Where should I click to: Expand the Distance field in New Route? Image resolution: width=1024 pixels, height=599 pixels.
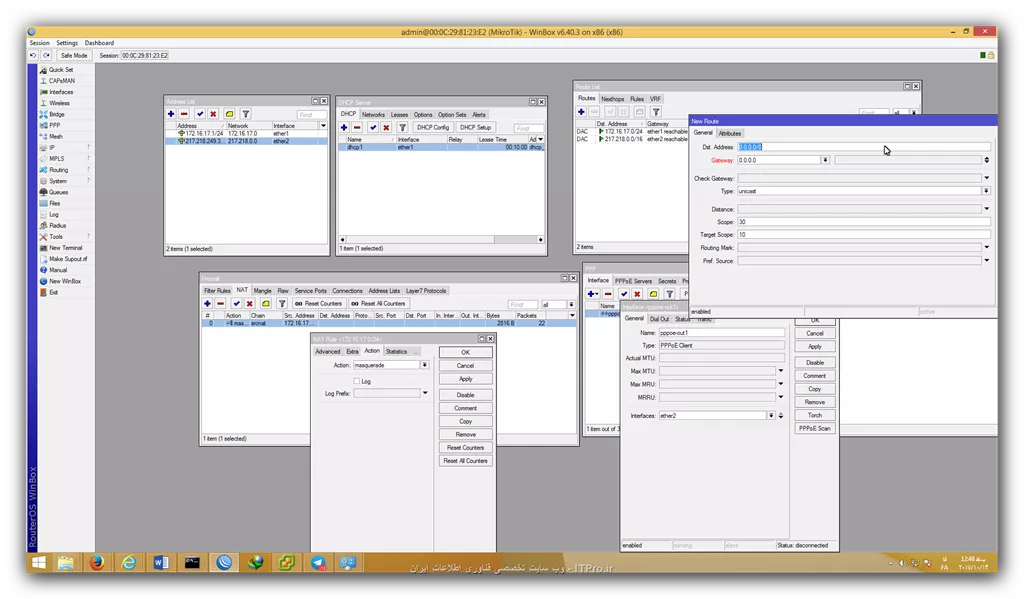tap(987, 209)
